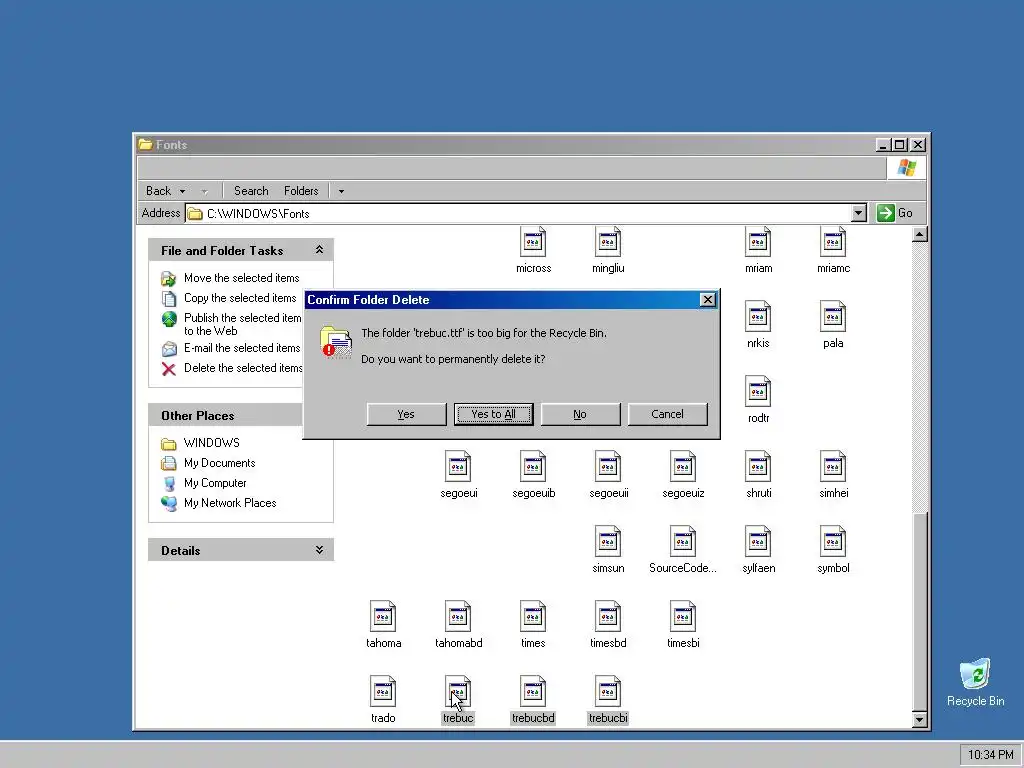Select the pala font file icon
Screen dimensions: 1024x768
tap(833, 317)
